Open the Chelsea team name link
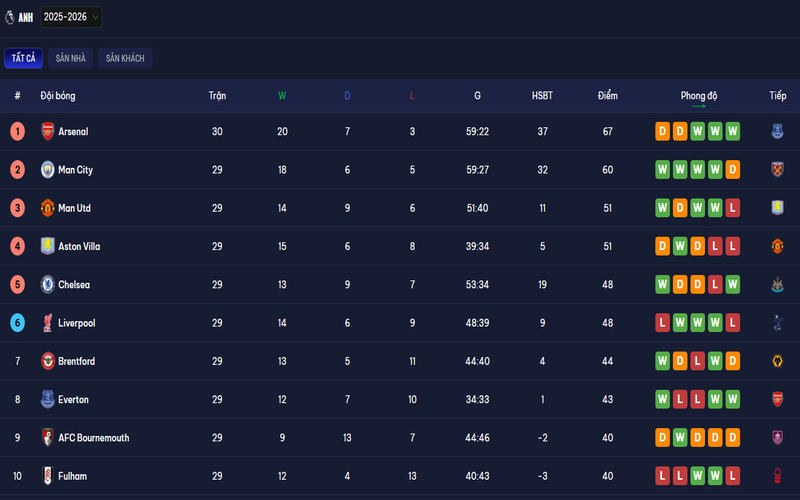This screenshot has height=500, width=800. 74,285
